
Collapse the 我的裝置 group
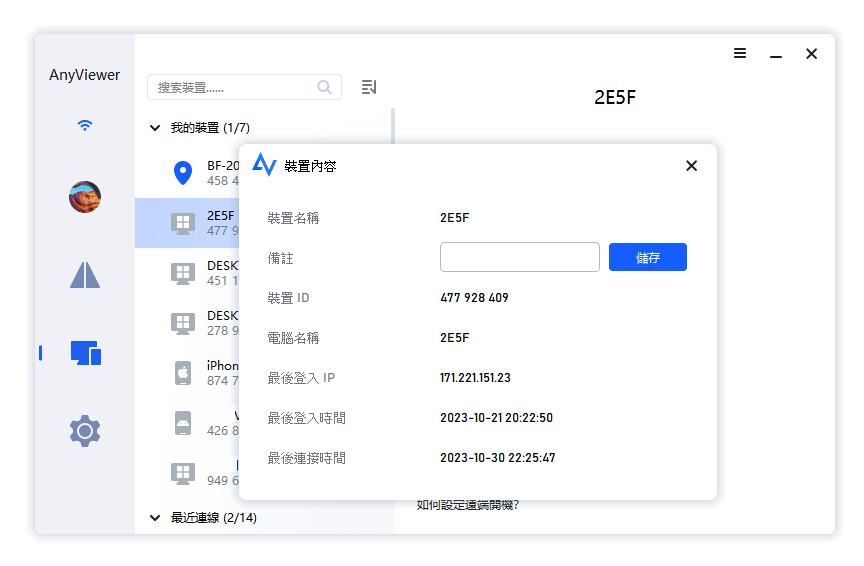(x=155, y=128)
